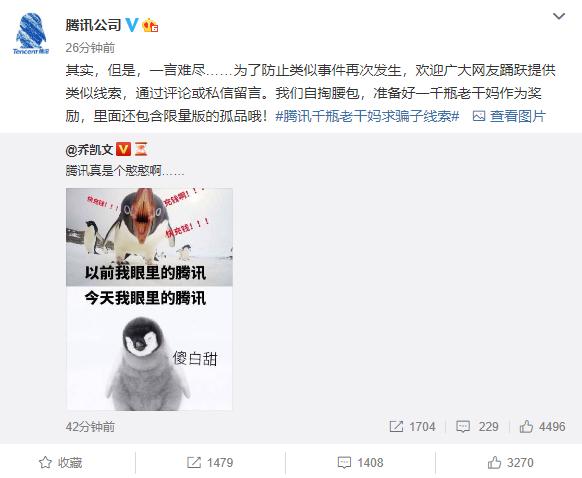This screenshot has width=582, height=478.
Task: Click the level badge next to 乔凯文
Action: pyautogui.click(x=141, y=149)
